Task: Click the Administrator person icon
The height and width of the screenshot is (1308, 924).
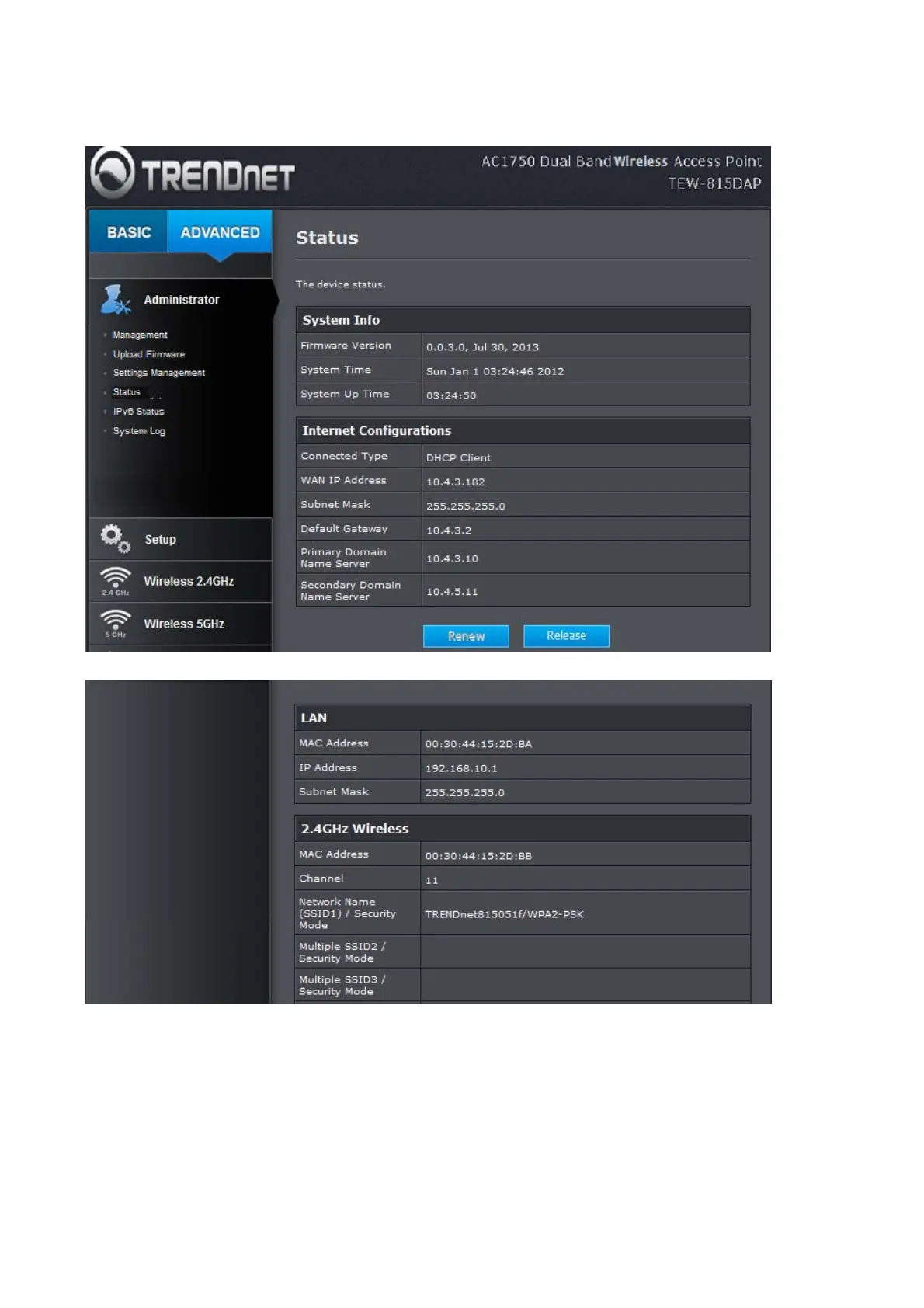Action: 116,300
